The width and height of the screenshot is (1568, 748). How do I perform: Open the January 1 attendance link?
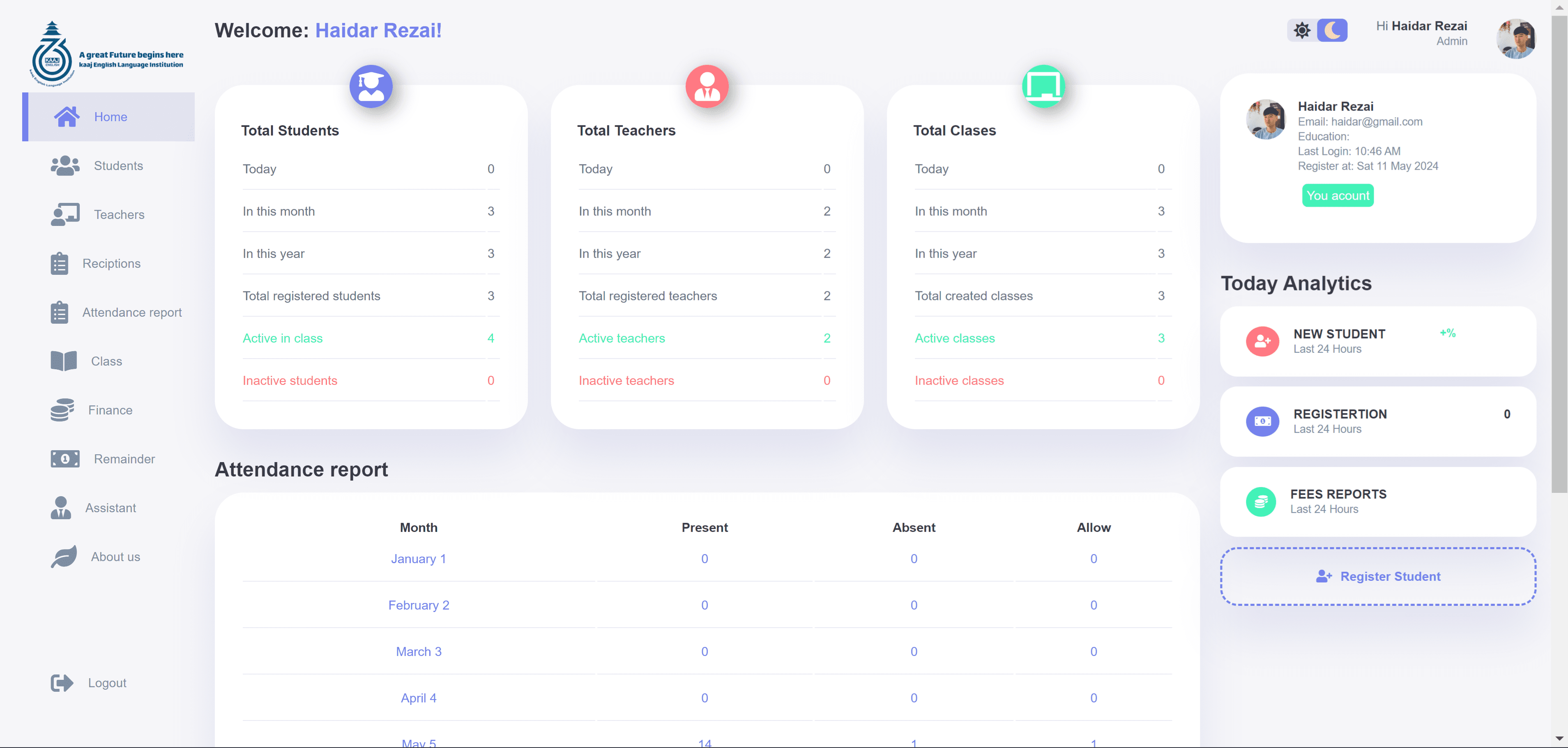tap(418, 559)
